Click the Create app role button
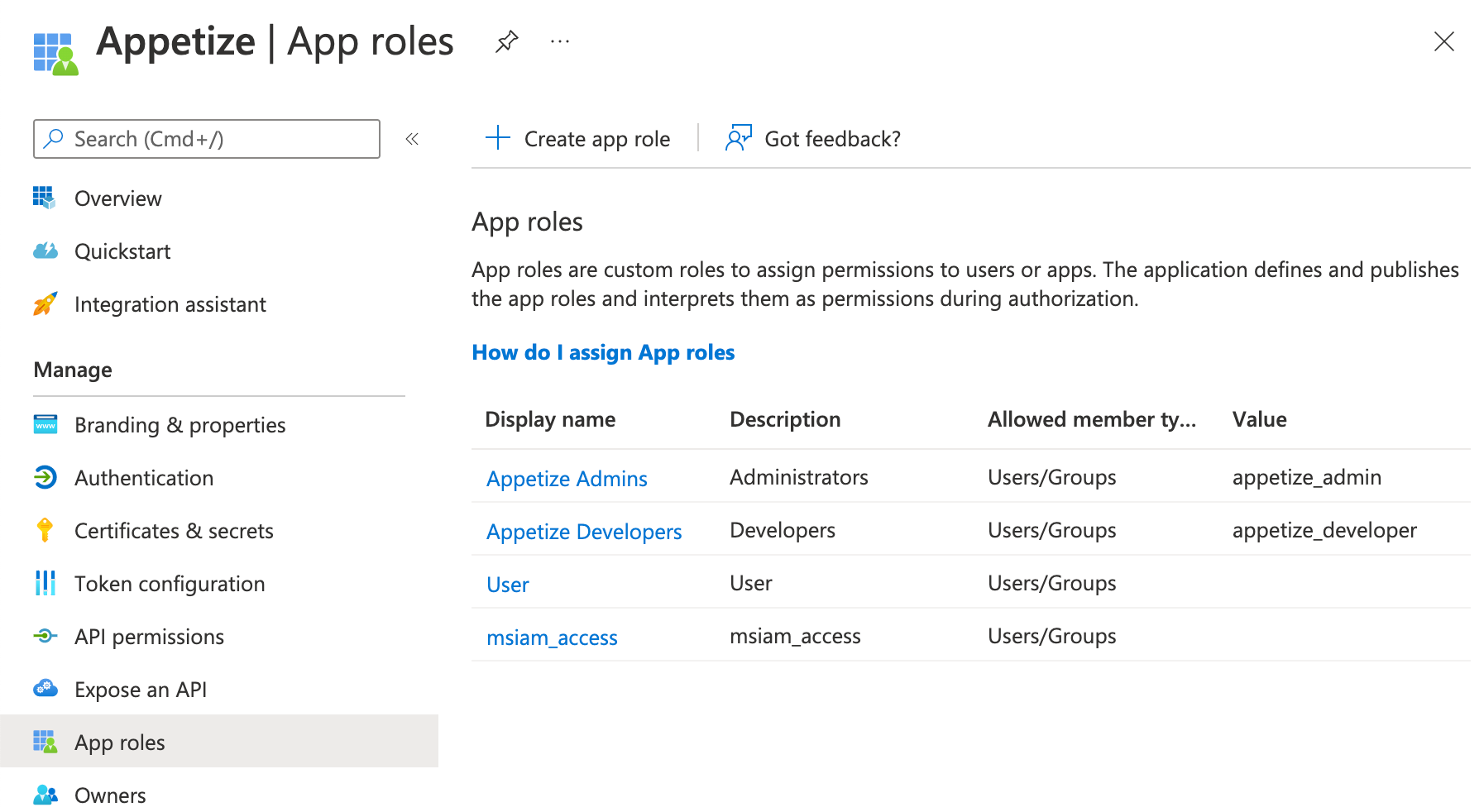Viewport: 1484px width, 812px height. click(x=578, y=139)
